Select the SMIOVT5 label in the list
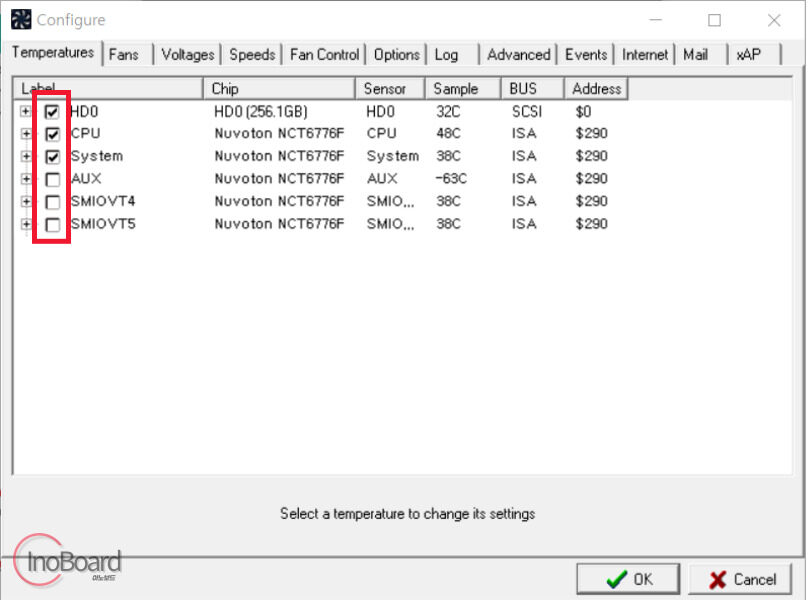Screen dimensions: 810x600 tap(103, 224)
